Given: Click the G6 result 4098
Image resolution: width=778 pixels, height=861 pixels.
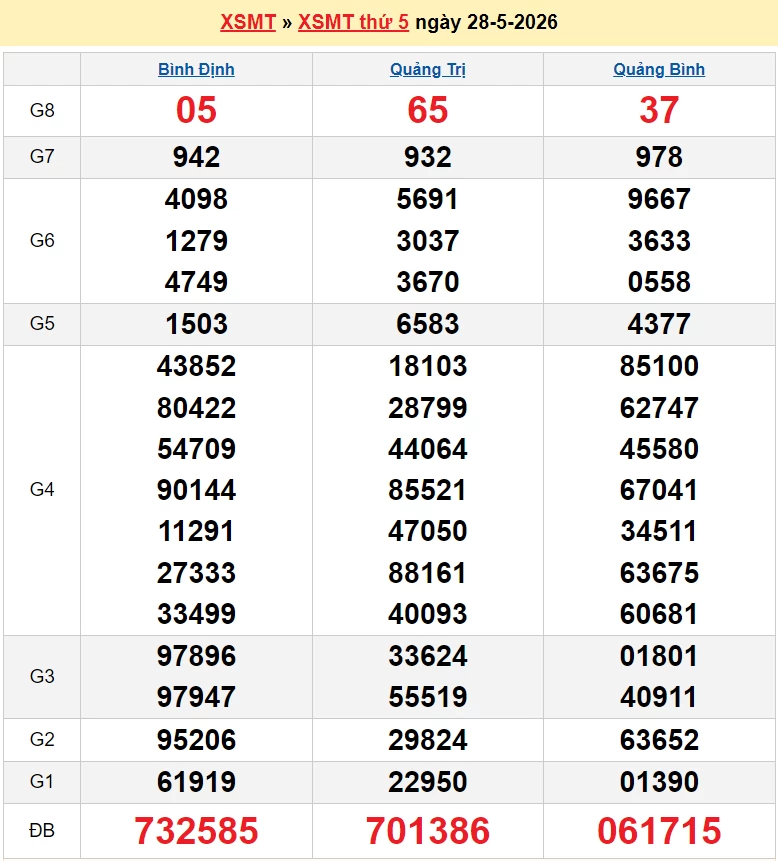Looking at the screenshot, I should [x=196, y=199].
